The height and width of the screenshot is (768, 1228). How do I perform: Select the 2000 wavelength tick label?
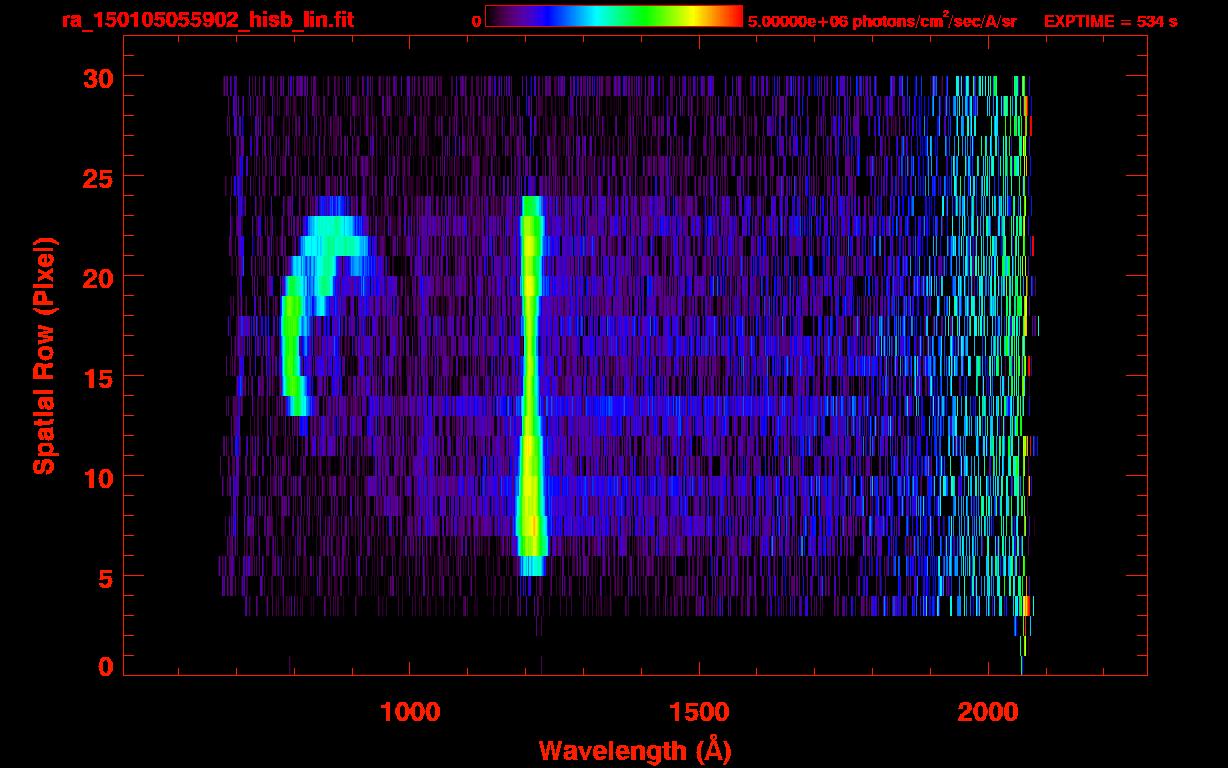987,712
